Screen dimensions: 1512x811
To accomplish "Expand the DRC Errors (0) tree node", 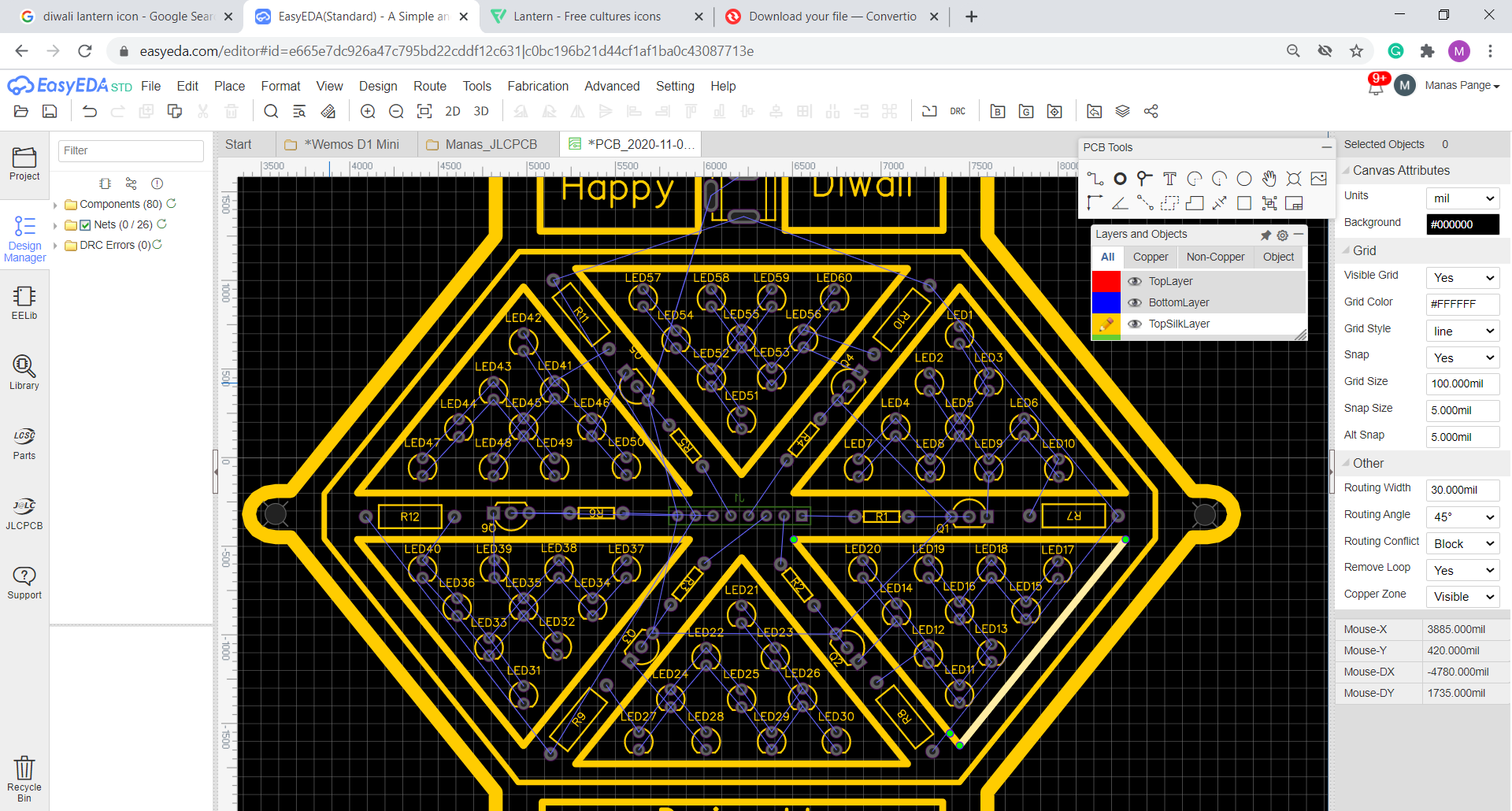I will [55, 246].
